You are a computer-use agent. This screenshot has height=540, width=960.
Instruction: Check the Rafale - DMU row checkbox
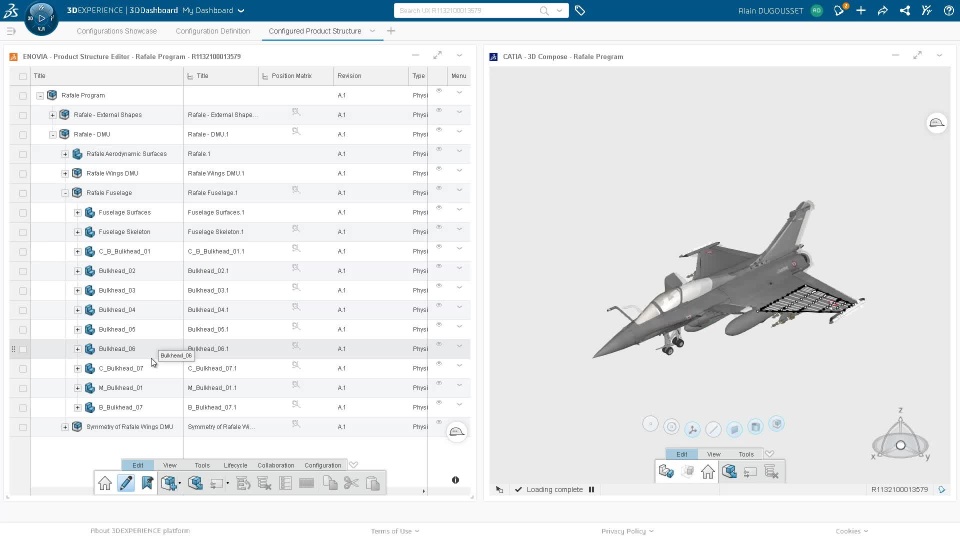pos(23,135)
